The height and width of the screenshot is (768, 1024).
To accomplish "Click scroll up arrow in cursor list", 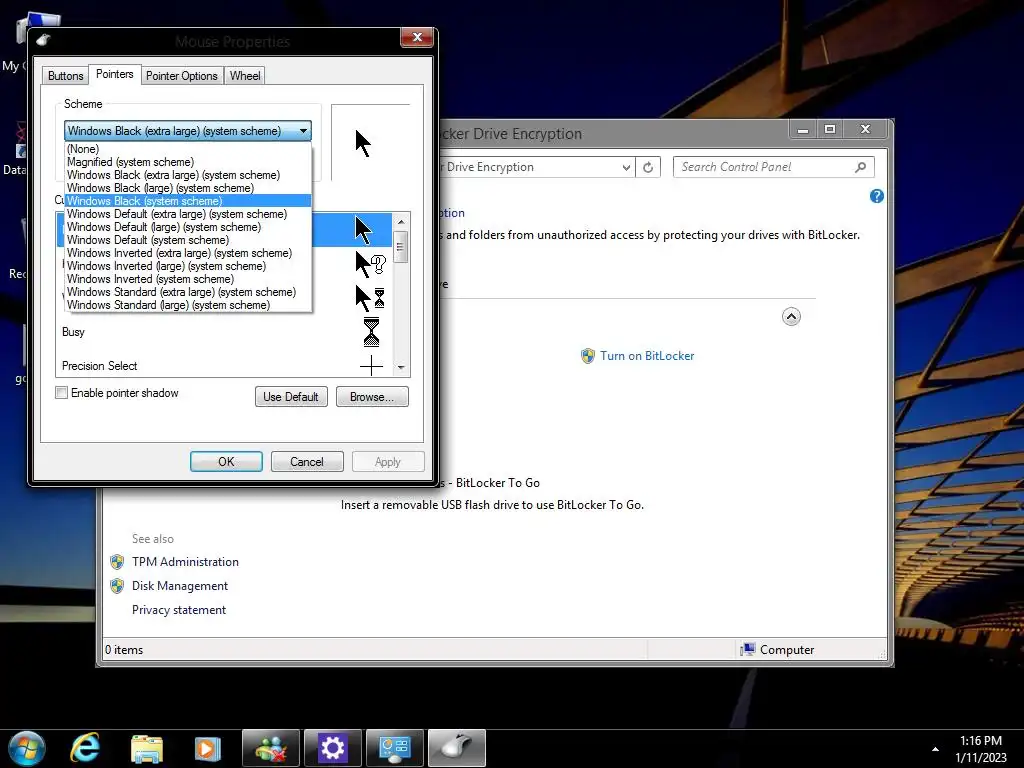I will [x=401, y=222].
